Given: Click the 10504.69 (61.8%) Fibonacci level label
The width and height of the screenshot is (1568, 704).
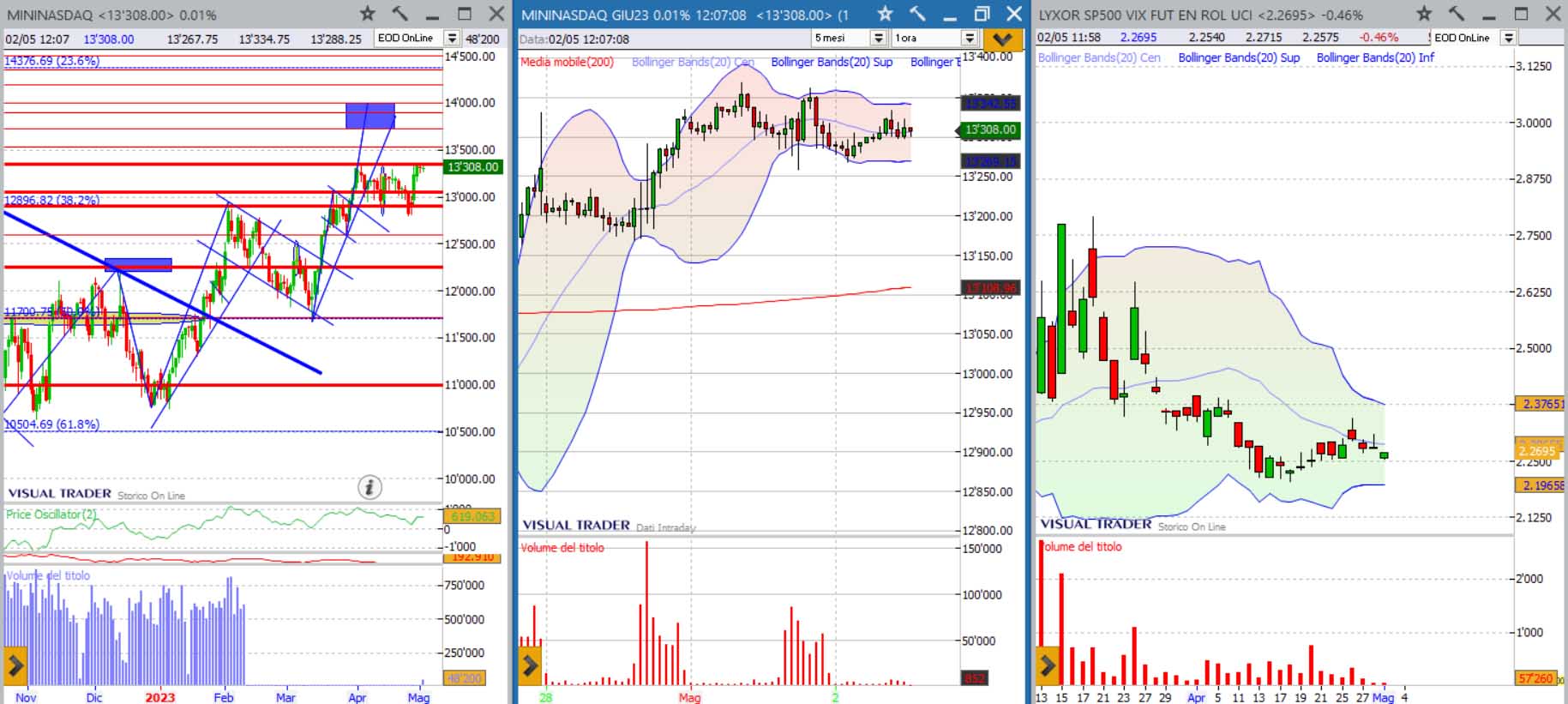Looking at the screenshot, I should [x=51, y=424].
